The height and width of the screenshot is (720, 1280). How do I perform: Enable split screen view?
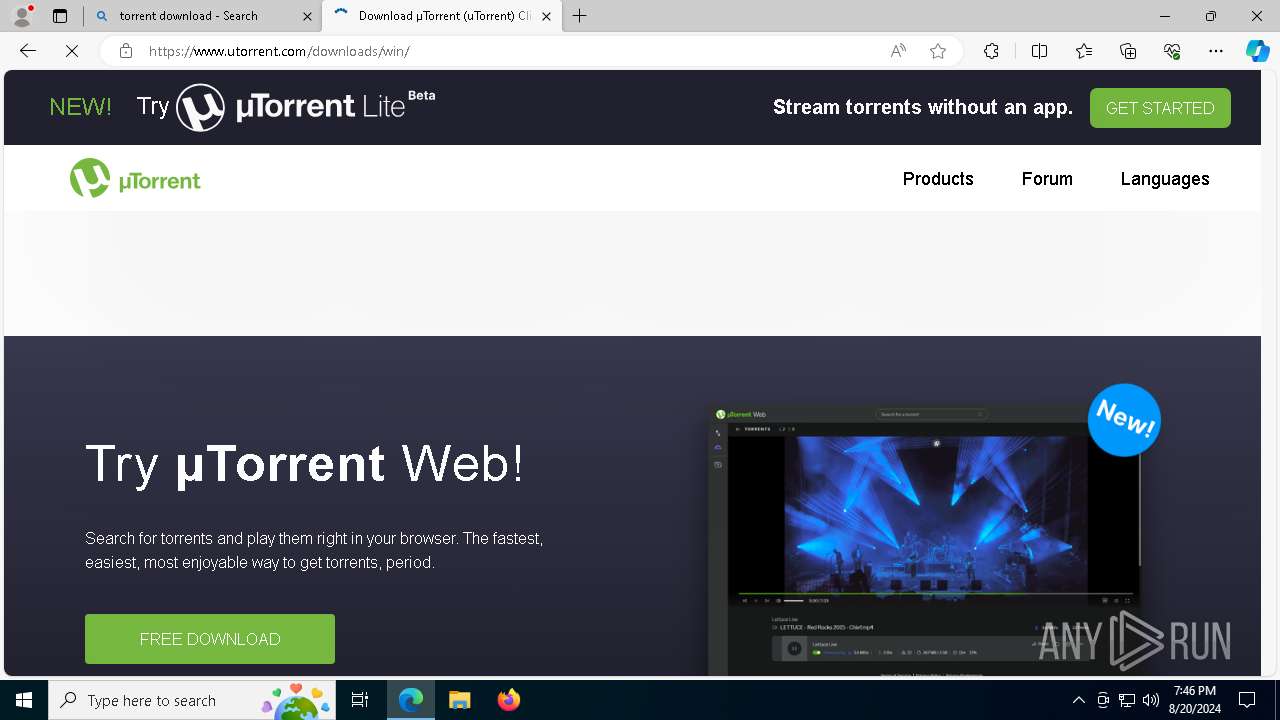pos(1039,51)
